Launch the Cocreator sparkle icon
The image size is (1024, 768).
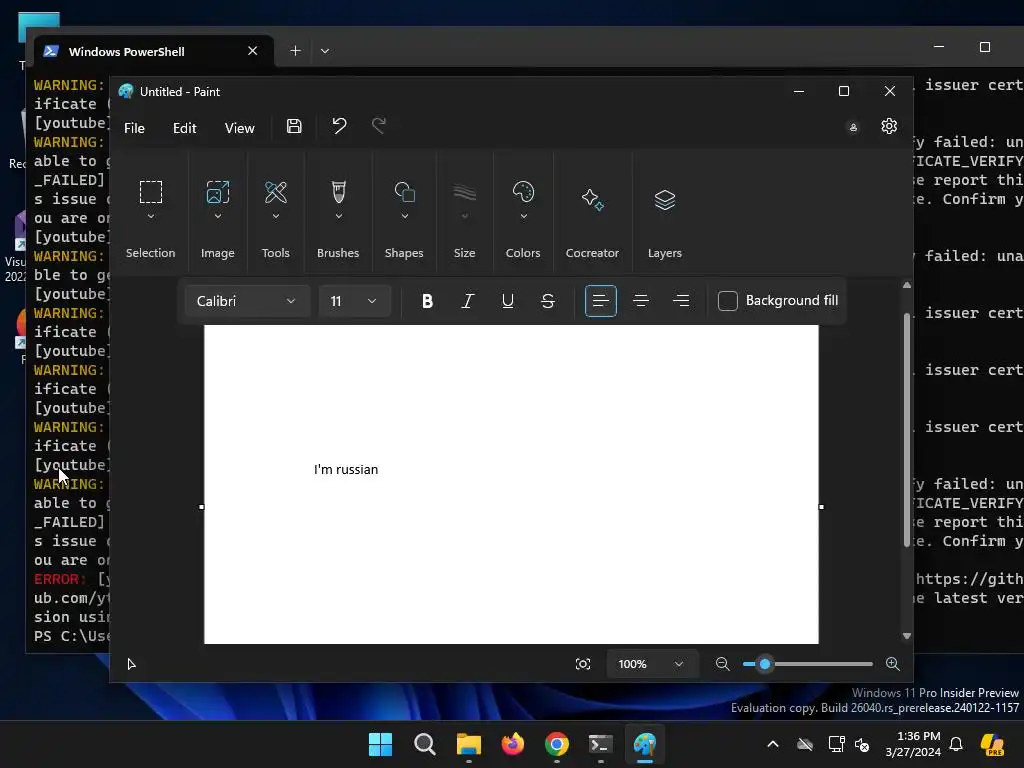[592, 199]
